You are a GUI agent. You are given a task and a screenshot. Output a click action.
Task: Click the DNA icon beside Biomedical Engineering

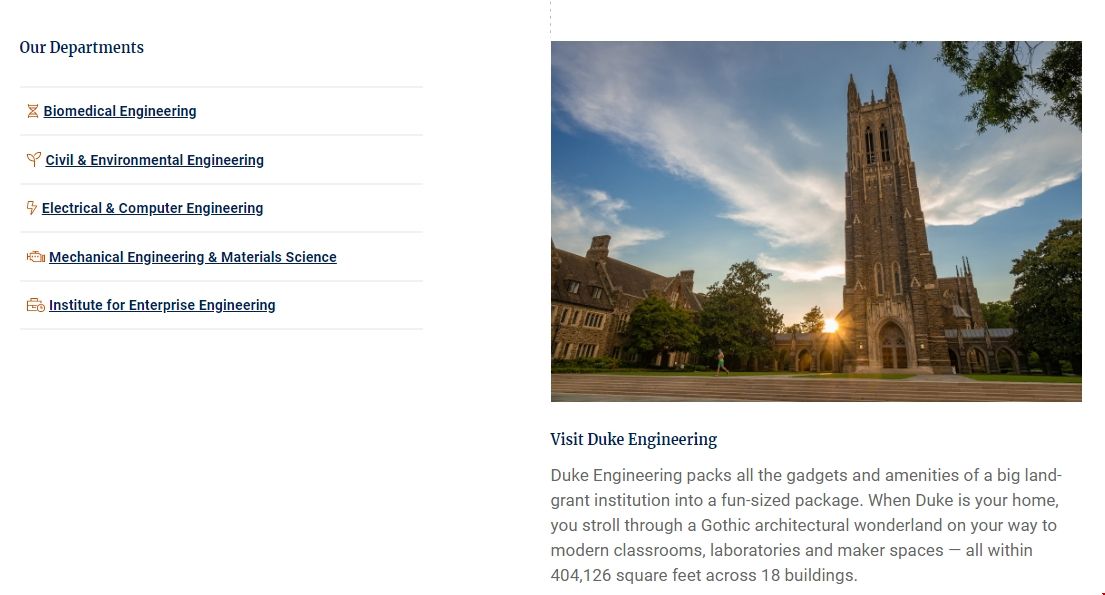coord(32,111)
